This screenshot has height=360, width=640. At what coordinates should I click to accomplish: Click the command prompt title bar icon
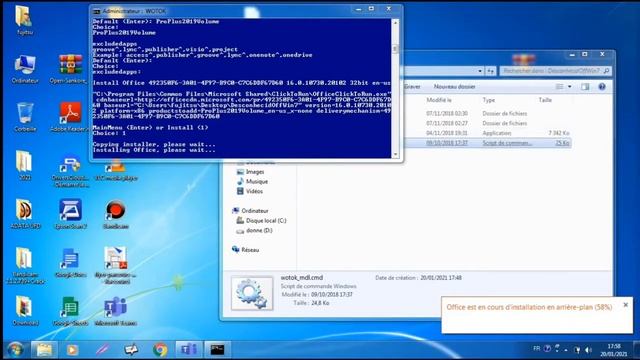point(96,11)
